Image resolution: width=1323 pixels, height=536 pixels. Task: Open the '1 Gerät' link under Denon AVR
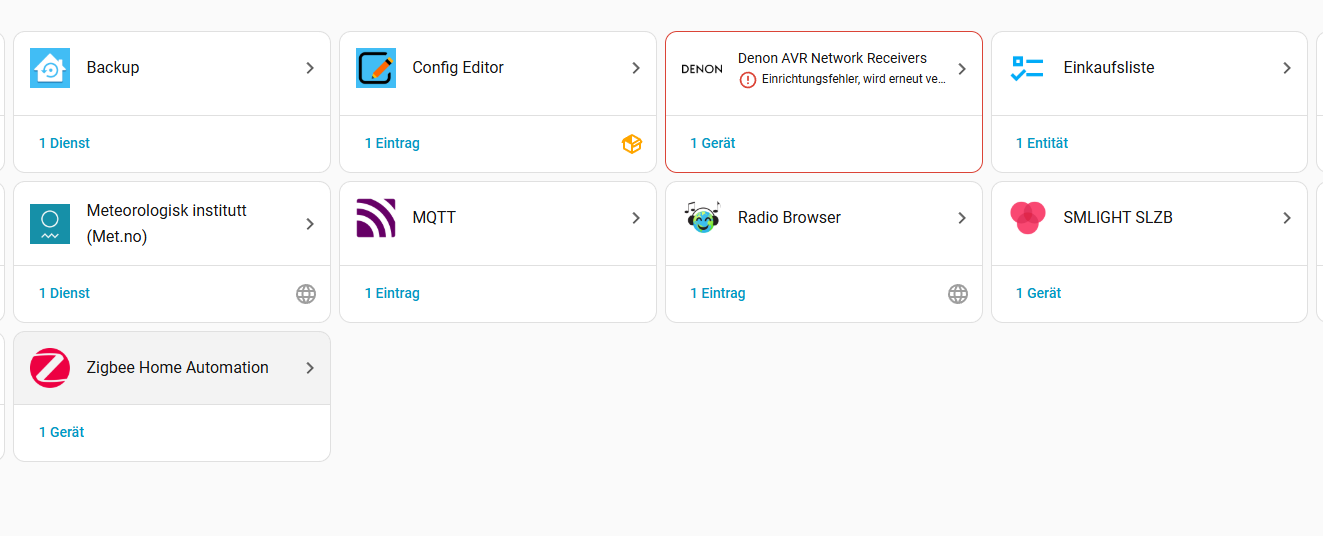click(713, 144)
